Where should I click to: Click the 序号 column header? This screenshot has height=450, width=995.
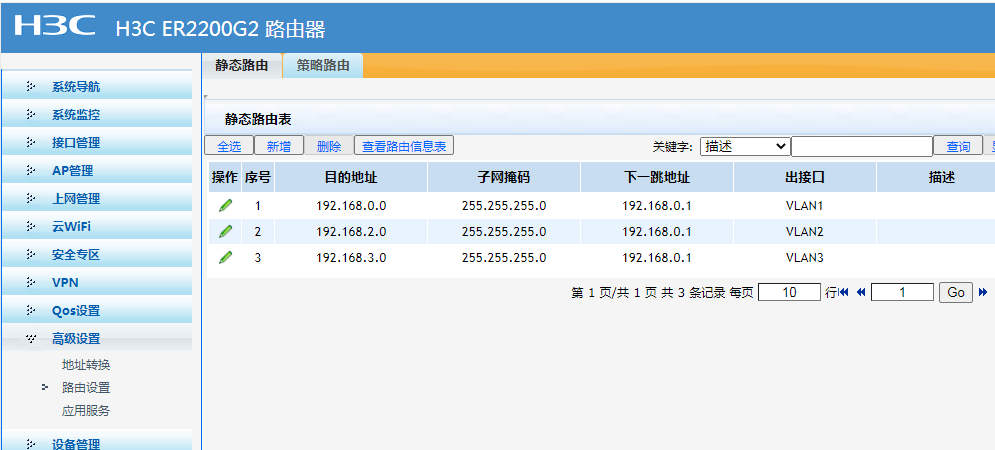click(x=258, y=177)
